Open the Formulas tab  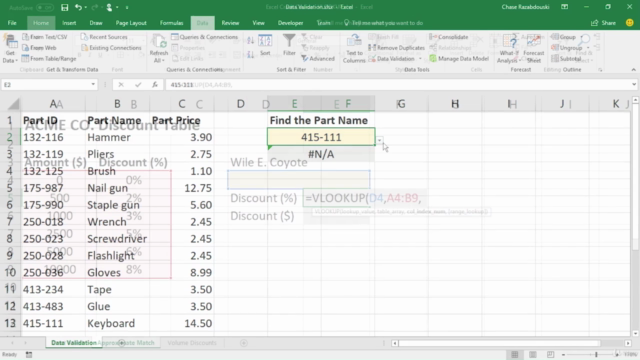click(171, 23)
